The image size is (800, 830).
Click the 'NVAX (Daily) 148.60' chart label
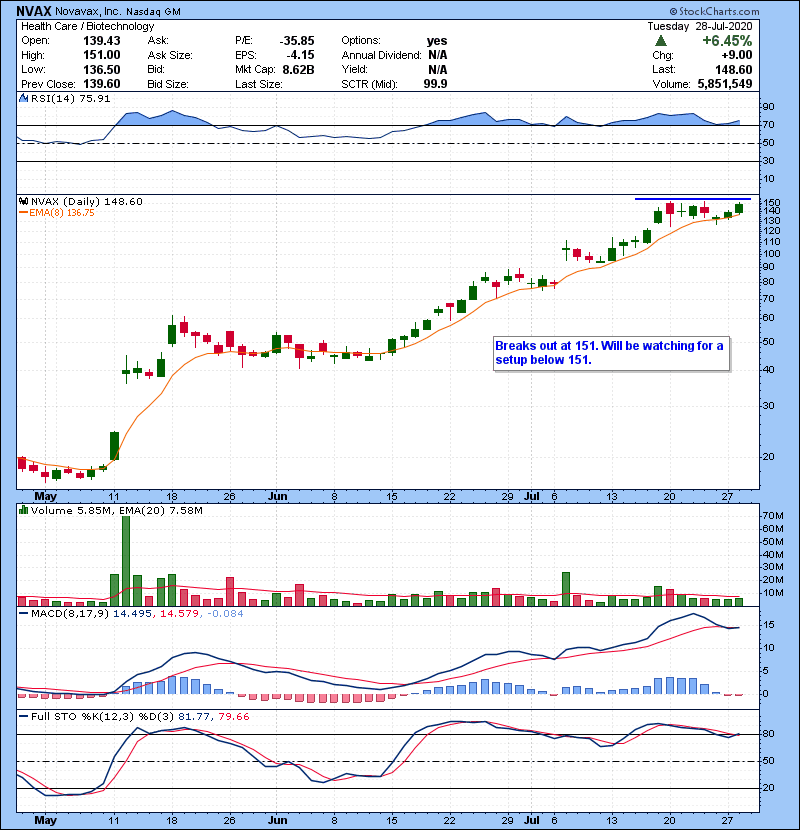coord(86,201)
